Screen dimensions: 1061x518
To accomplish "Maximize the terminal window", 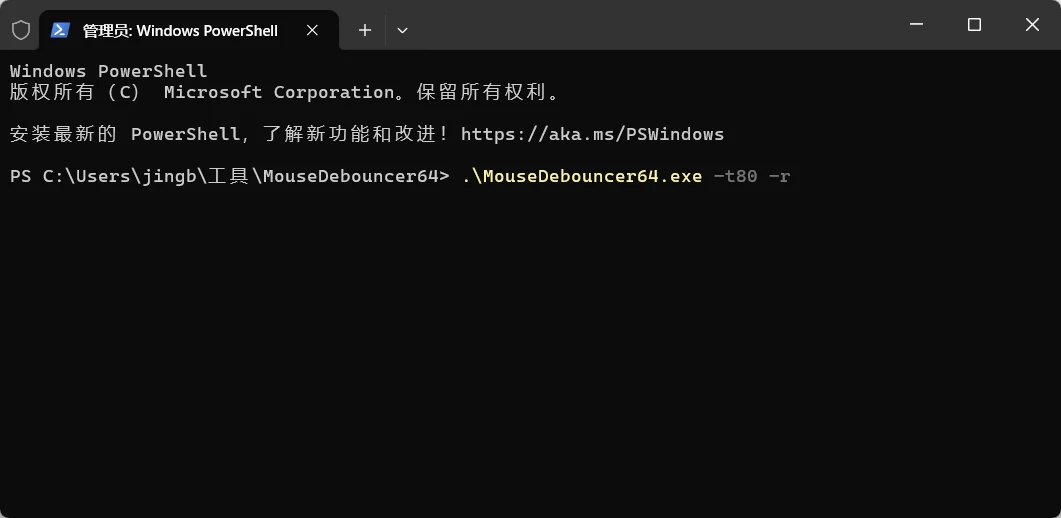I will coord(974,25).
